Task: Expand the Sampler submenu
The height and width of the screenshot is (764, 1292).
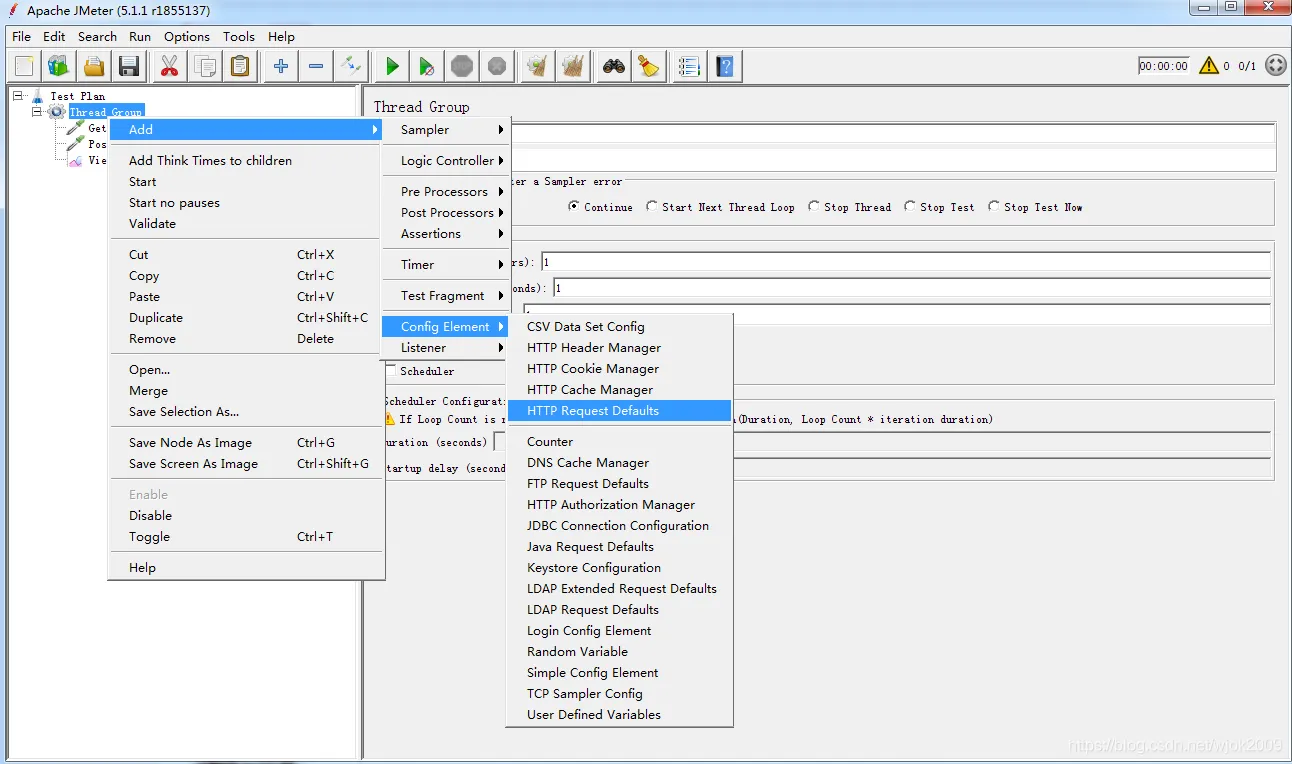Action: pos(447,130)
